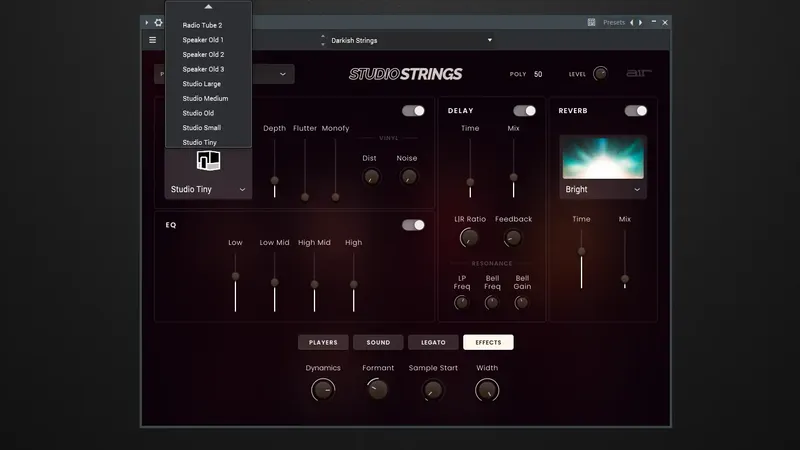Click the Poly value 50
Image resolution: width=800 pixels, height=450 pixels.
pyautogui.click(x=538, y=74)
